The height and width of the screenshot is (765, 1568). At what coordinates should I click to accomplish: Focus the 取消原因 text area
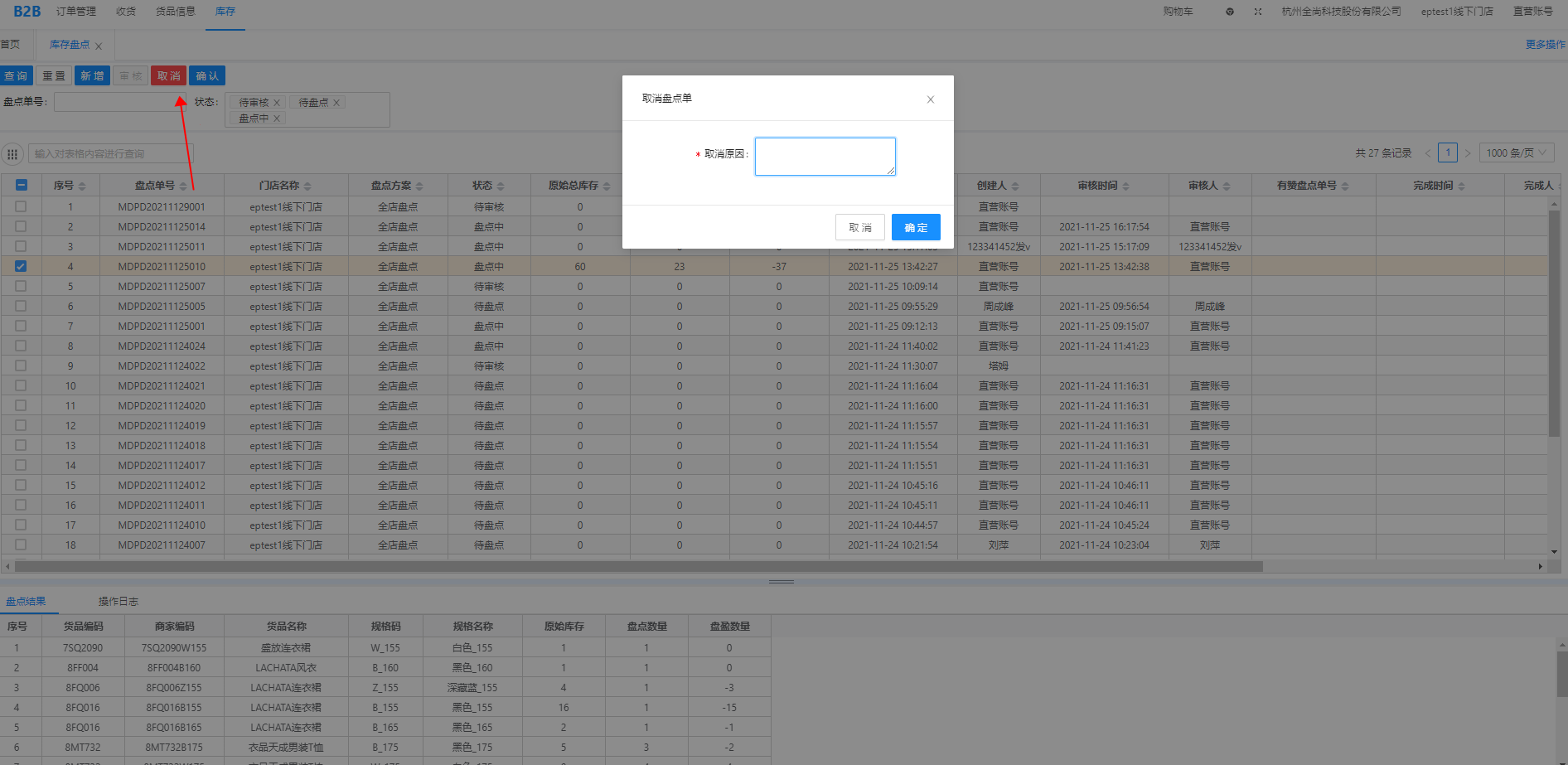click(825, 157)
